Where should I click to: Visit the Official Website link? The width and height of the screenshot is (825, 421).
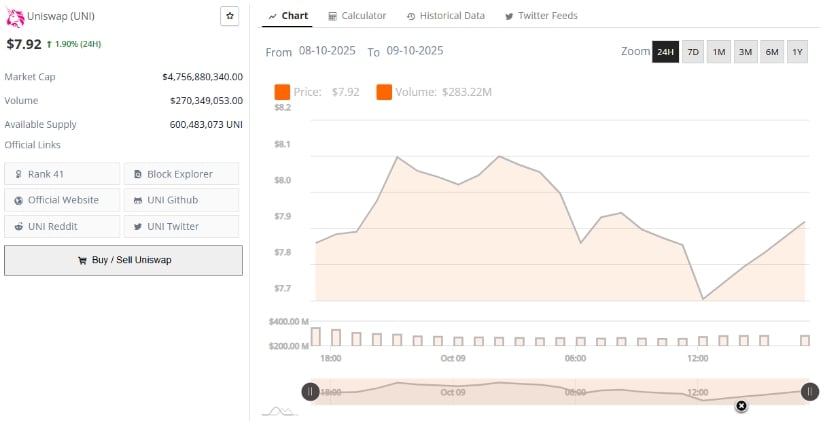pyautogui.click(x=62, y=200)
